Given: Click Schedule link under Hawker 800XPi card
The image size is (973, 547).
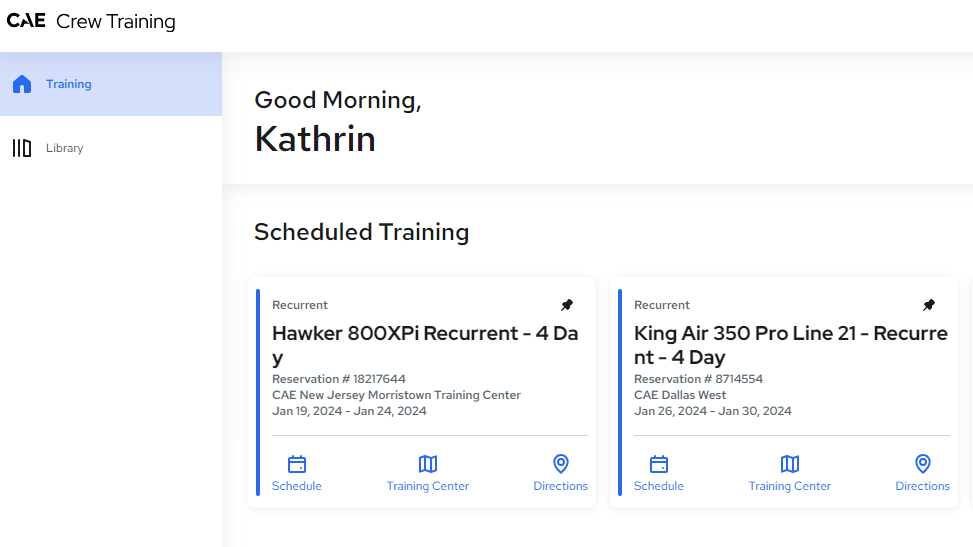Looking at the screenshot, I should (x=297, y=486).
